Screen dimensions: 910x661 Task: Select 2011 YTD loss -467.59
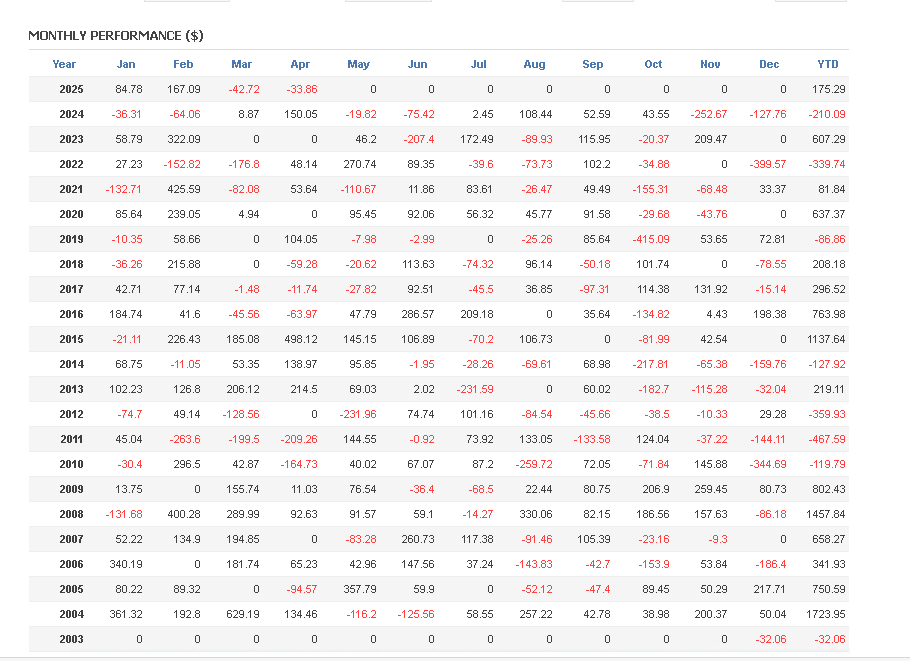pos(826,439)
